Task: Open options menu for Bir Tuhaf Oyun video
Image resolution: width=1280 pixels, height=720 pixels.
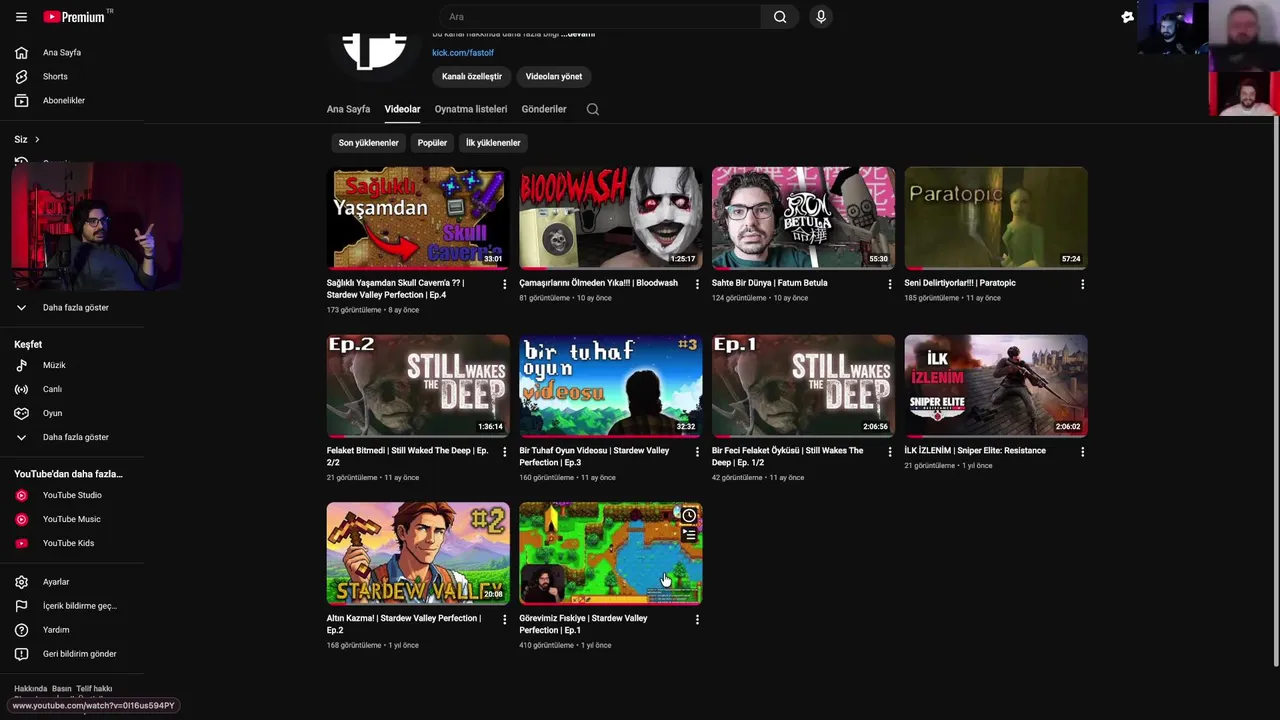Action: 697,452
